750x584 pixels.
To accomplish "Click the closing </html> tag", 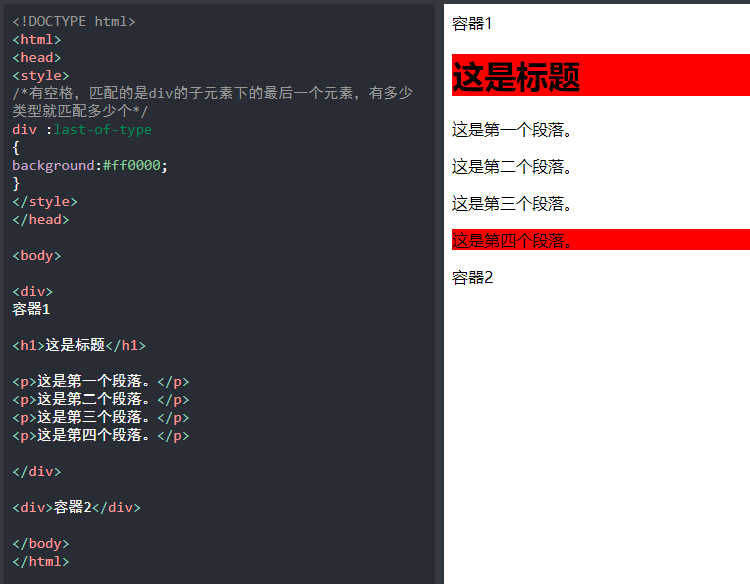I will coord(41,562).
